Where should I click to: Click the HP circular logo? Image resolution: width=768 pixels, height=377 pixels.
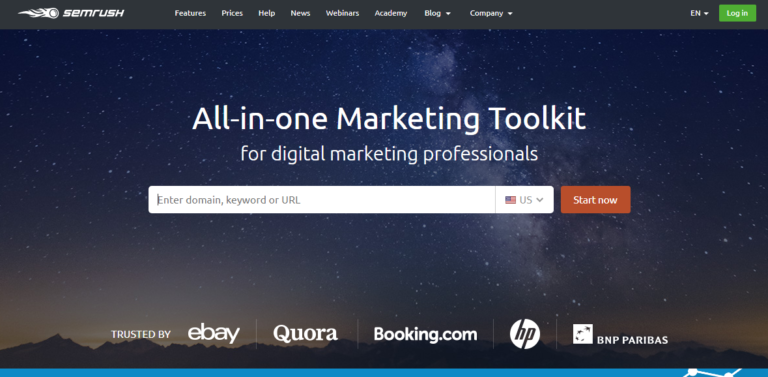coord(525,334)
